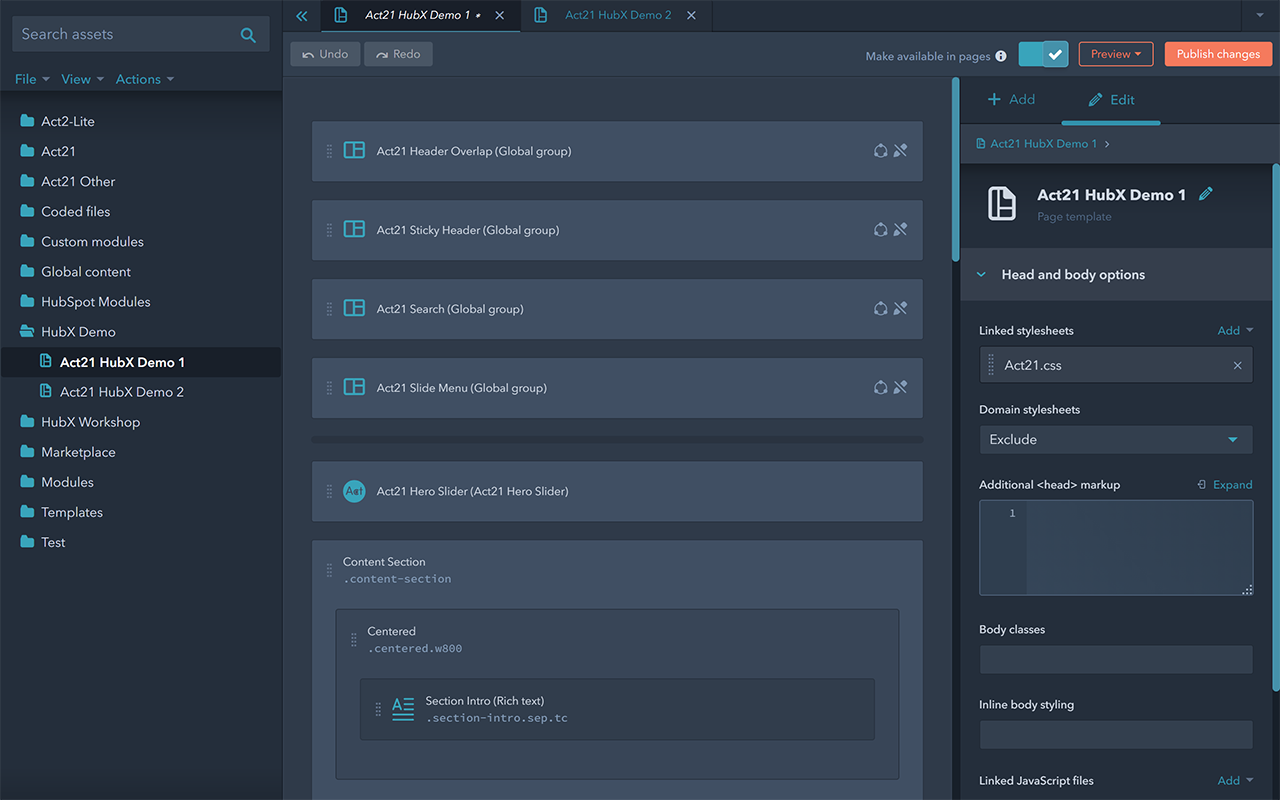Click the Undo button
Screen dimensions: 1280x800
point(325,54)
